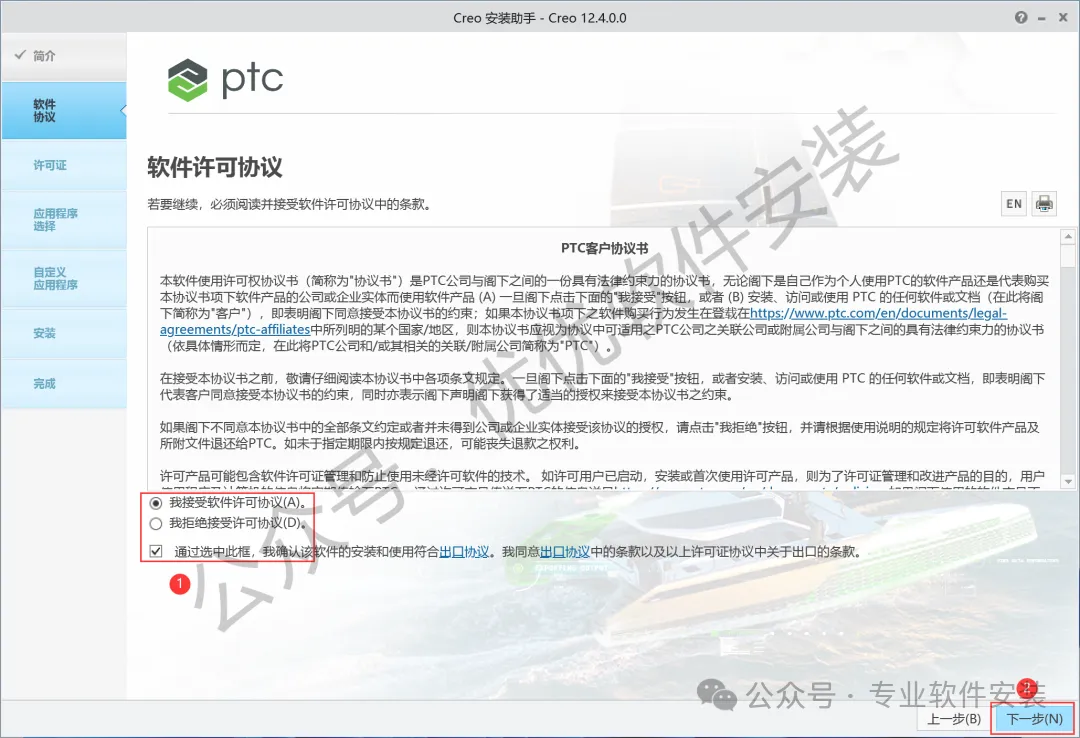The image size is (1080, 738).
Task: Go to 简介 step in sidebar
Action: 63,56
